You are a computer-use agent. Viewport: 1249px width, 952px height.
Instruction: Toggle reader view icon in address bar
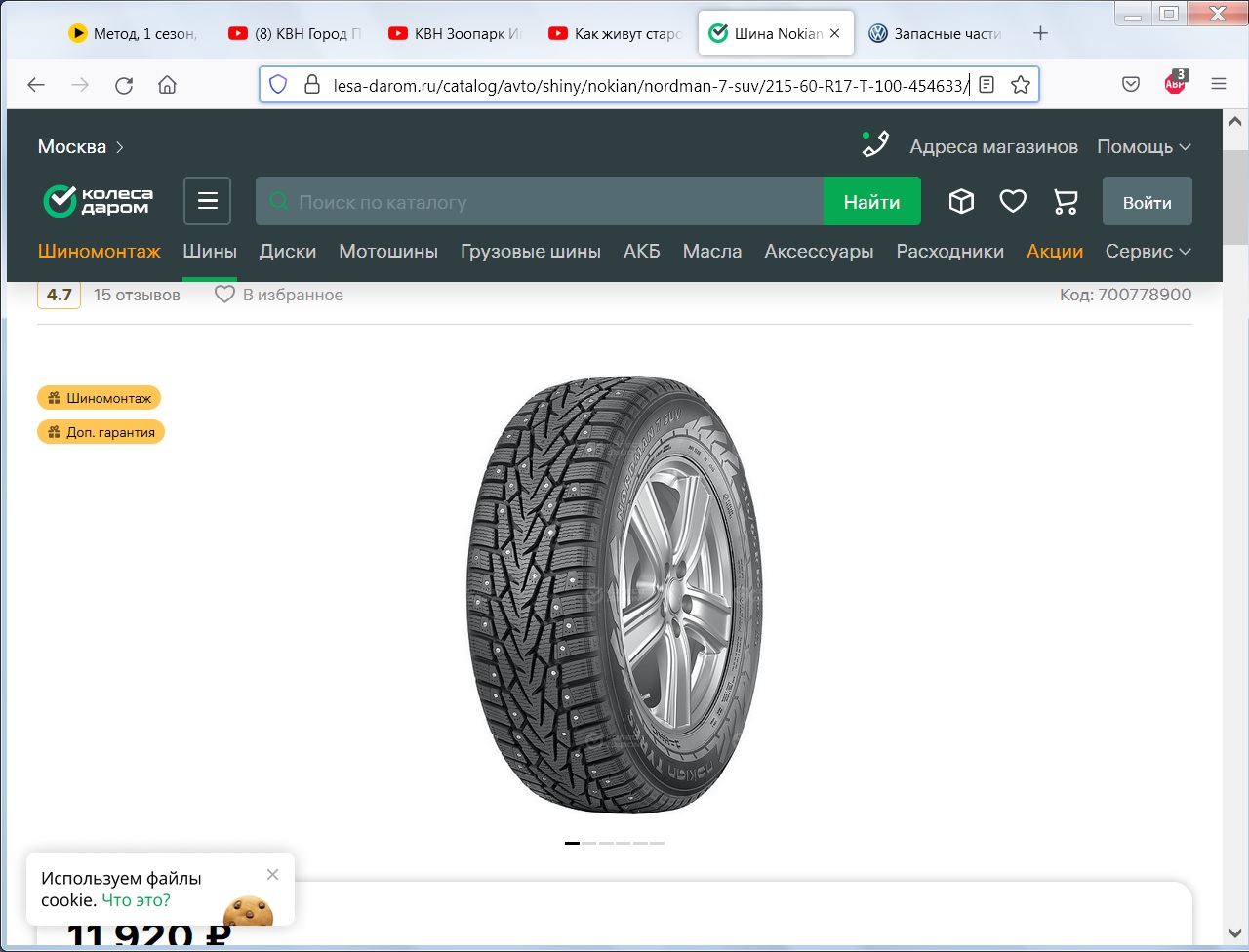coord(987,85)
